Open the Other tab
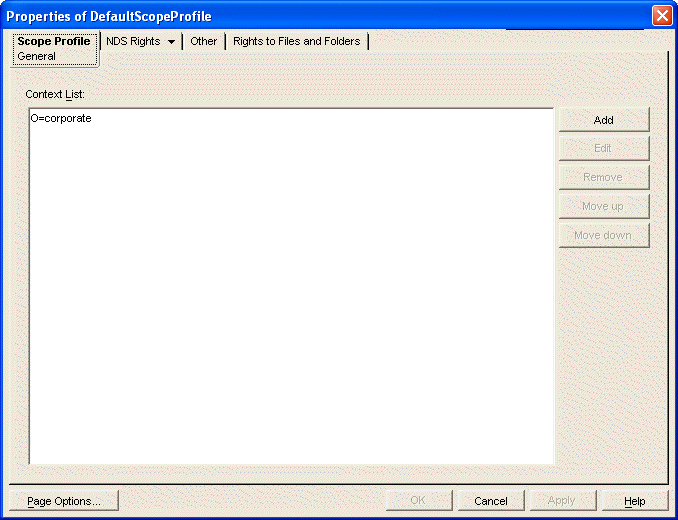 [x=204, y=41]
